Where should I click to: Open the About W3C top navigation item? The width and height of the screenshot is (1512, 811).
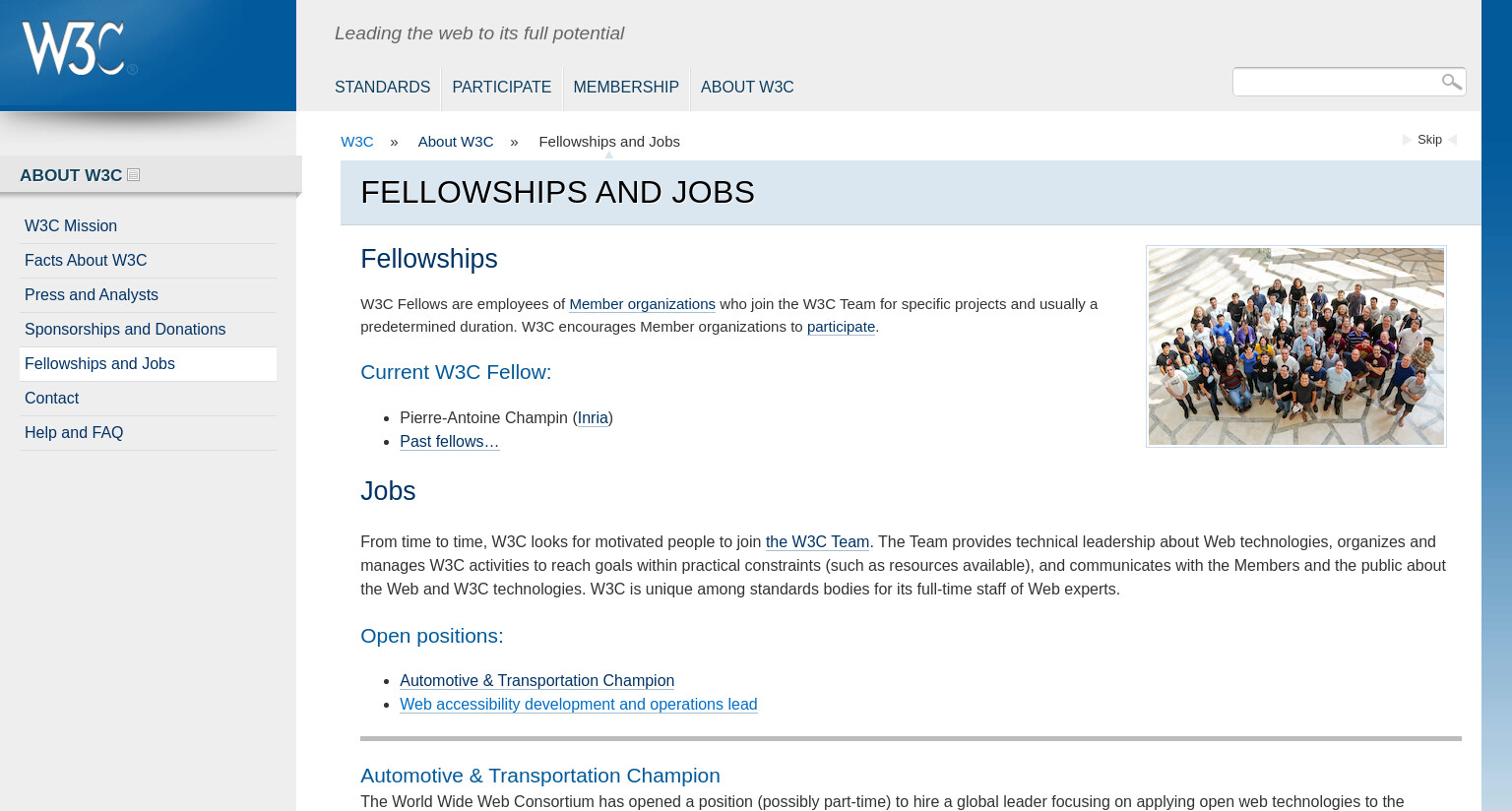coord(747,88)
